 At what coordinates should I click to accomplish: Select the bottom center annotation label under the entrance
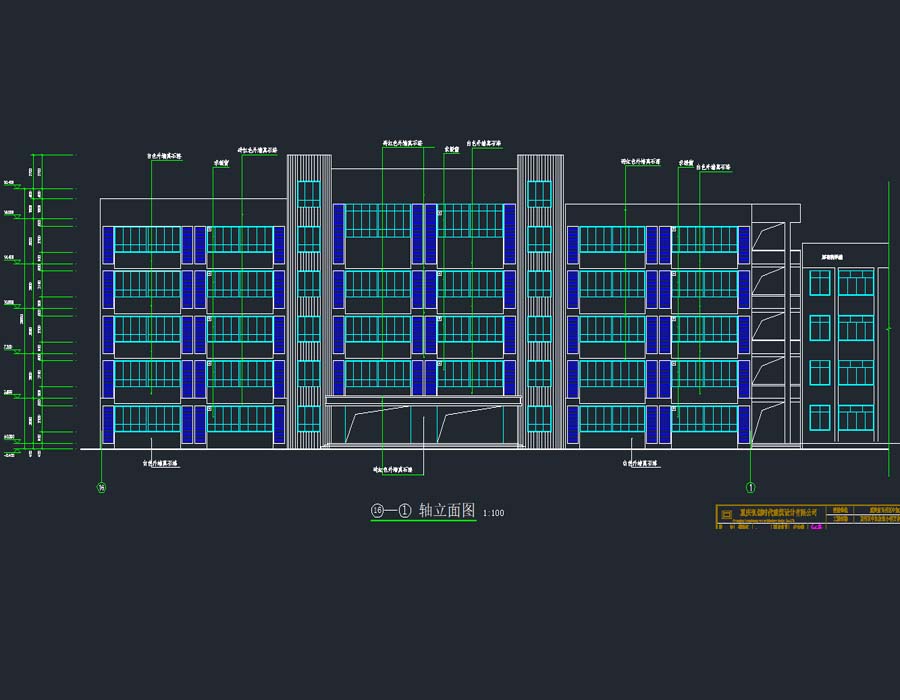point(397,468)
